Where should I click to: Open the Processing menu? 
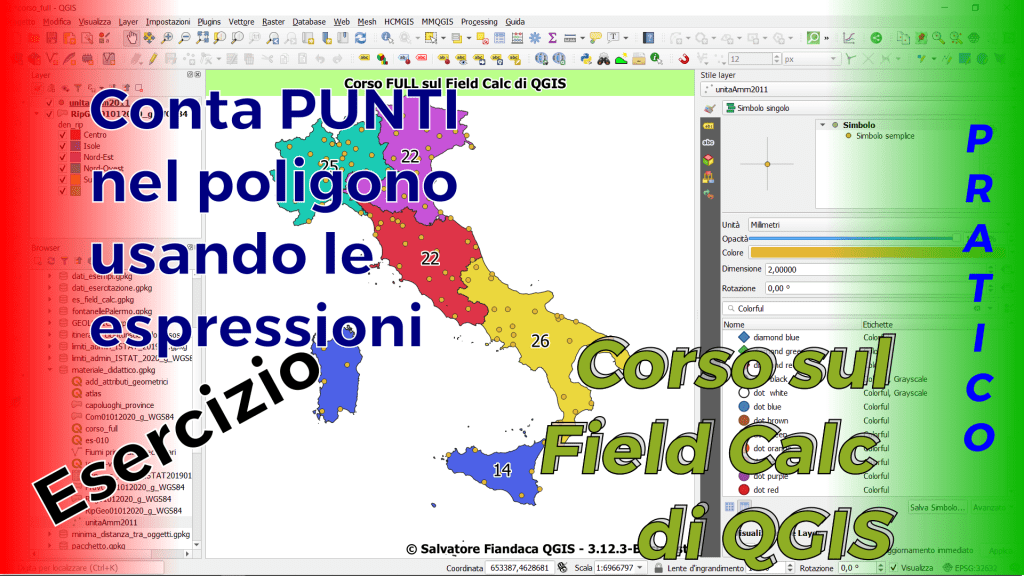coord(479,21)
